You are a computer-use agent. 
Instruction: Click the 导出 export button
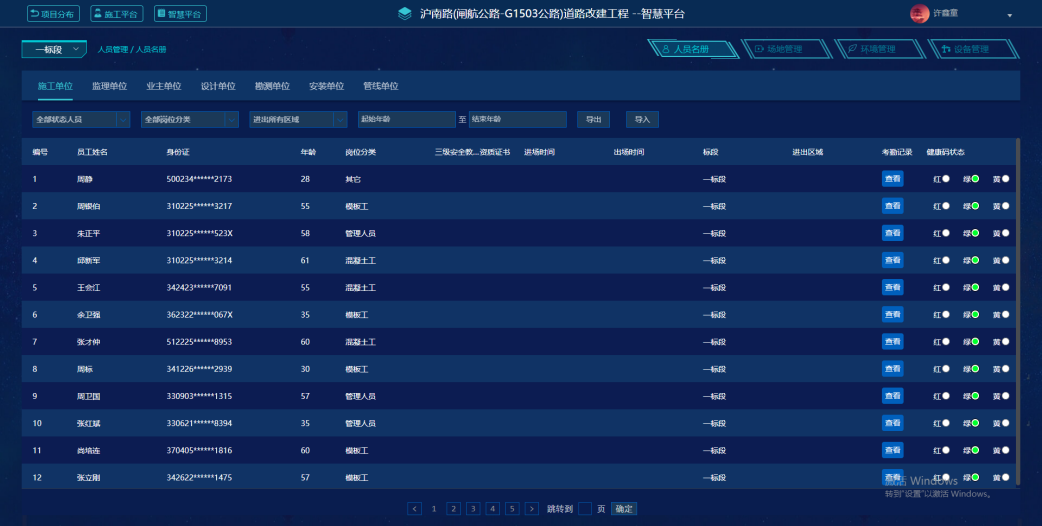click(593, 120)
